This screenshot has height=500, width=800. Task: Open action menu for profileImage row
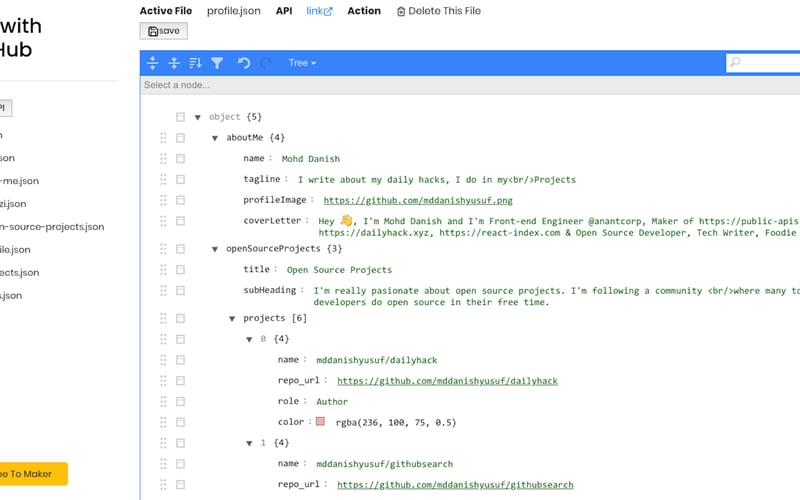180,200
